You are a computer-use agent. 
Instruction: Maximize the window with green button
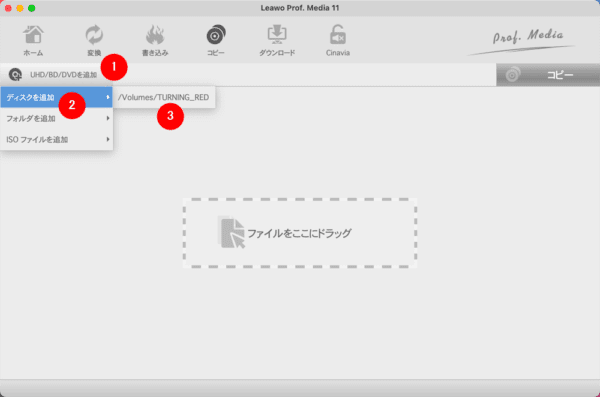pyautogui.click(x=32, y=8)
